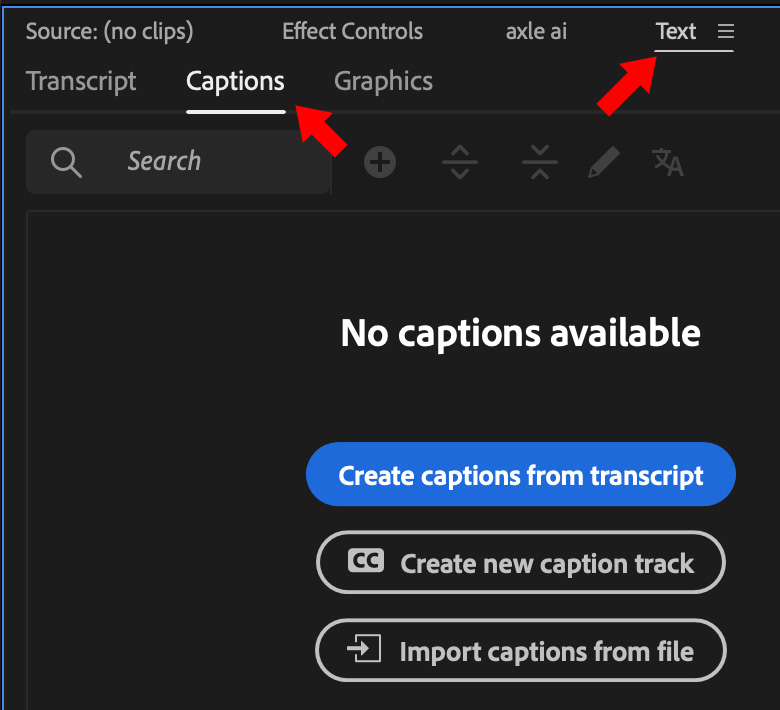Select the Captions tab
This screenshot has height=710, width=780.
pos(235,82)
